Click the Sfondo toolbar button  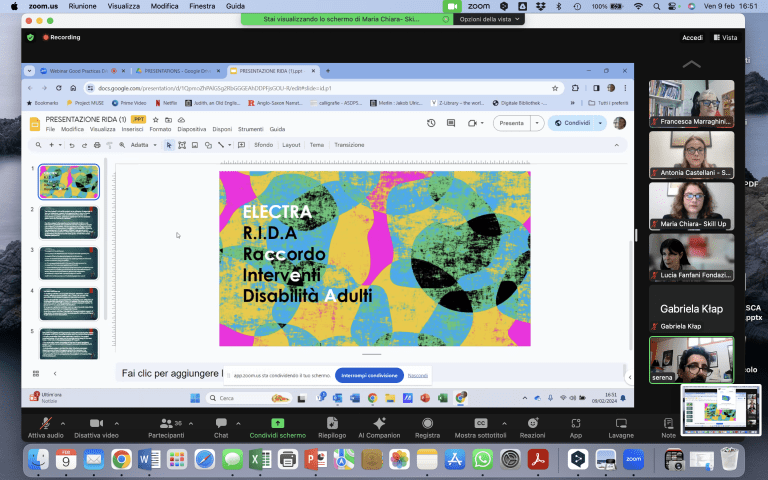(x=264, y=145)
